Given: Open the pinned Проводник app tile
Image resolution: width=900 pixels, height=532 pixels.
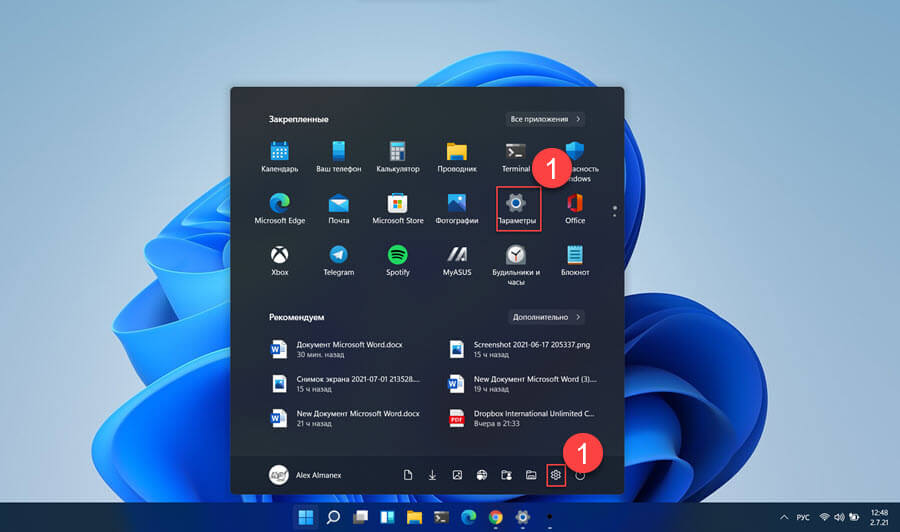Looking at the screenshot, I should pos(457,157).
